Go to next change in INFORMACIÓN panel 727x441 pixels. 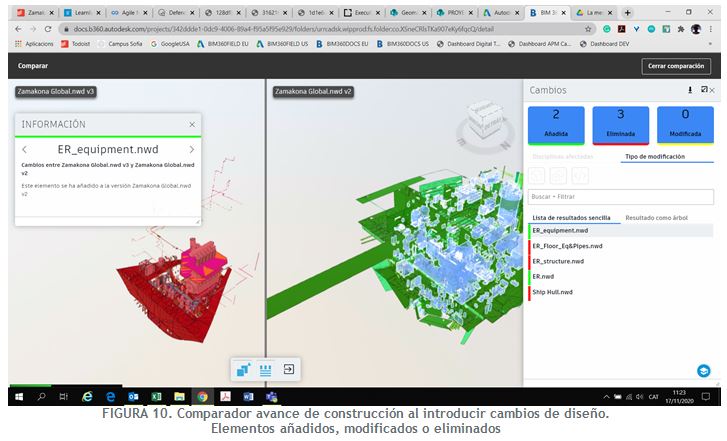(x=191, y=149)
